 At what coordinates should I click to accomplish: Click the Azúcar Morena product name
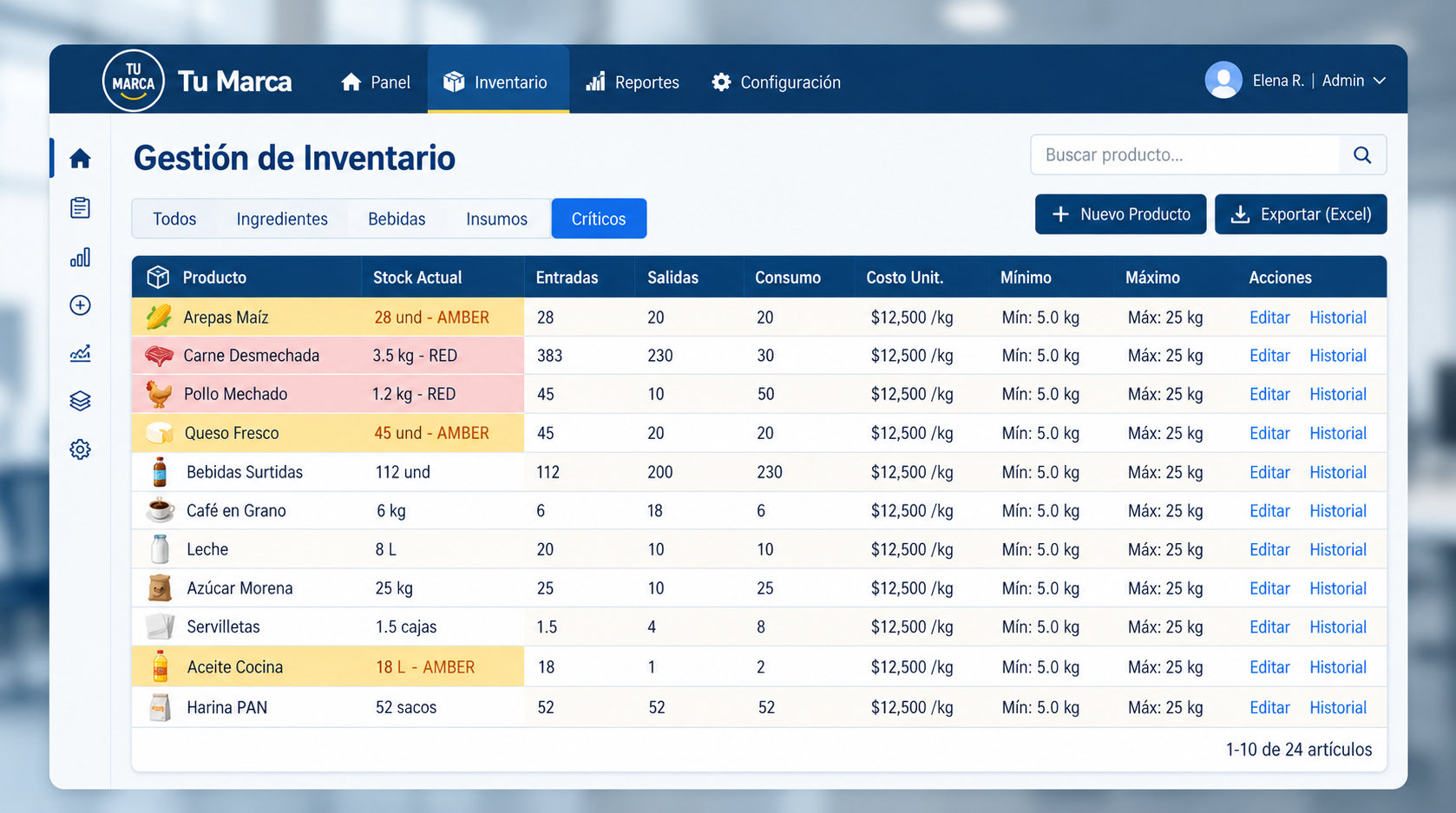(239, 588)
